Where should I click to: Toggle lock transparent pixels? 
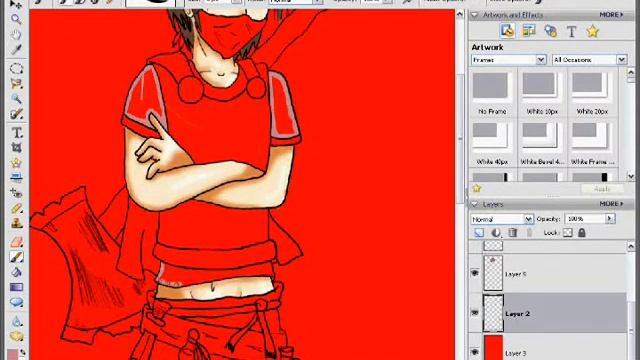click(x=567, y=233)
